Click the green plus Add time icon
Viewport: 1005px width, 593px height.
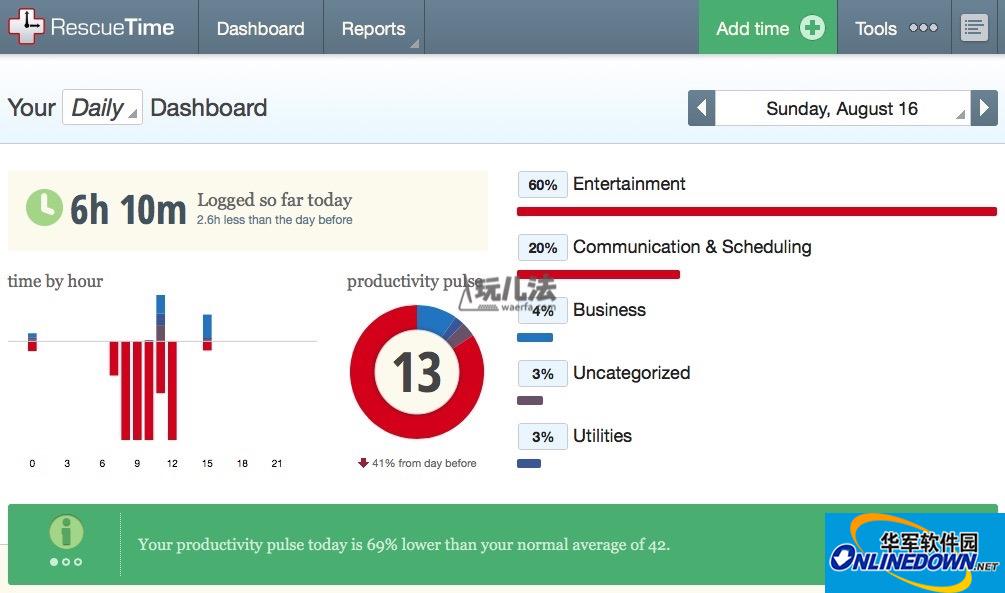coord(812,28)
